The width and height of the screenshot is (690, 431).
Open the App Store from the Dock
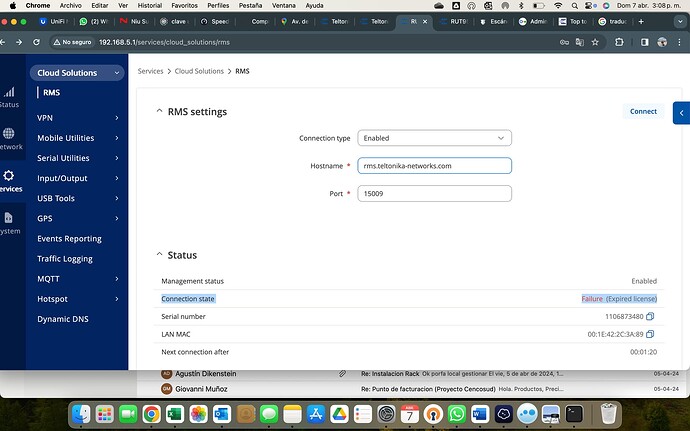click(x=316, y=414)
